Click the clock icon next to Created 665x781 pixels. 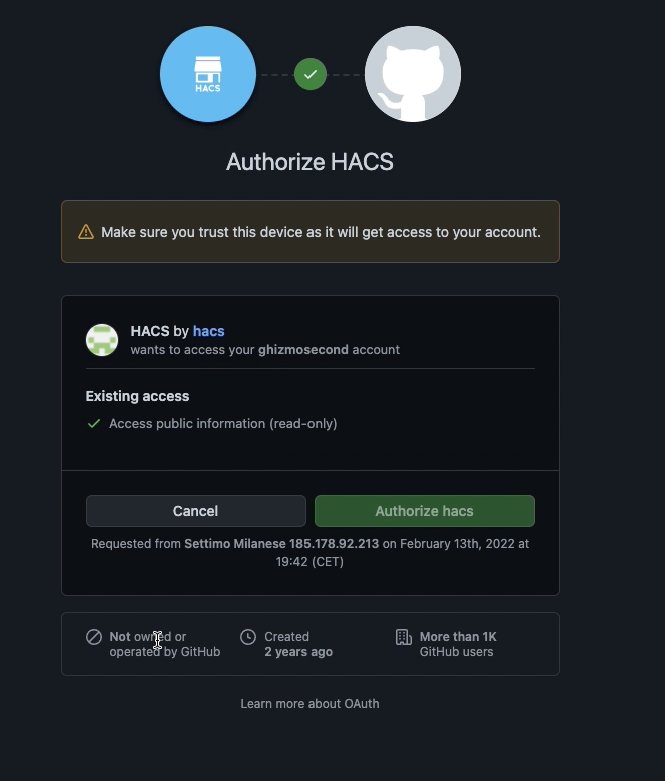[248, 637]
